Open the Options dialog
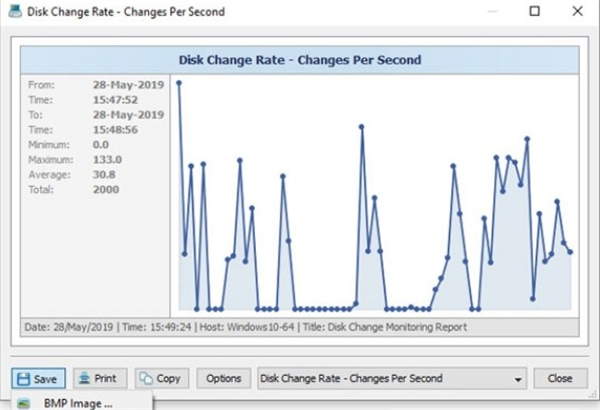Viewport: 600px width, 410px height. click(224, 379)
